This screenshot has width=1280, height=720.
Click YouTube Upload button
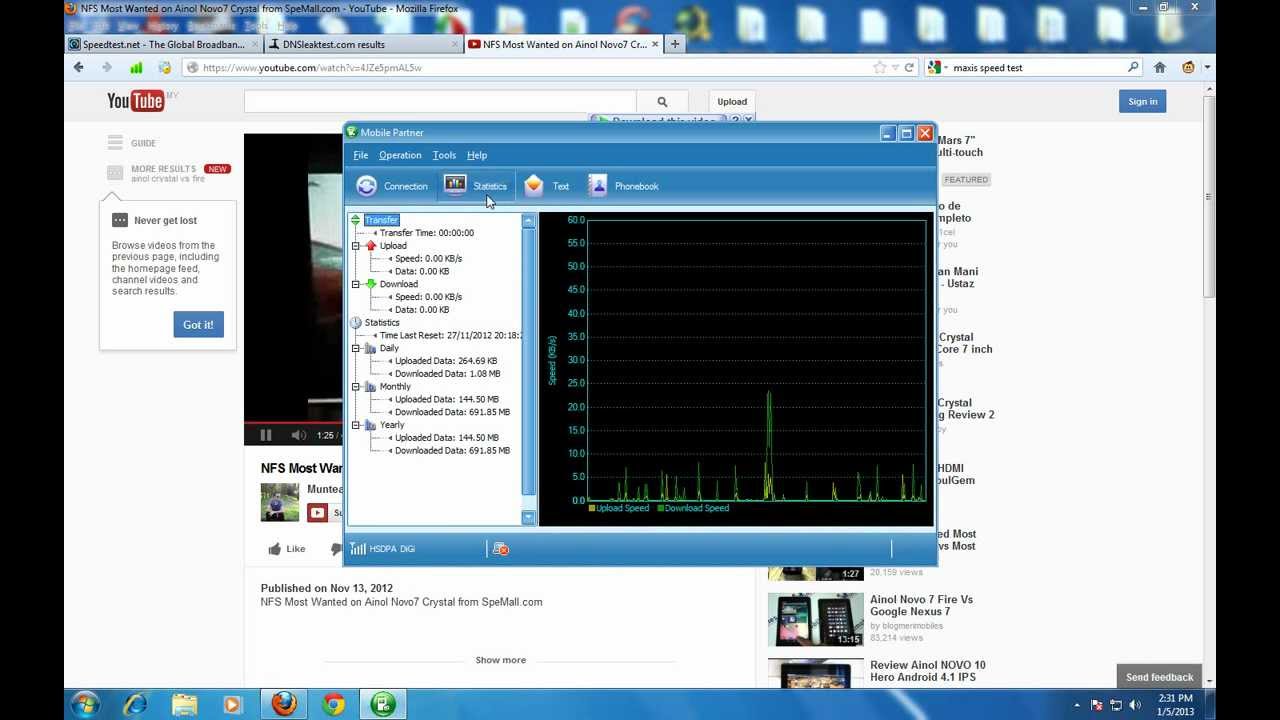(732, 101)
